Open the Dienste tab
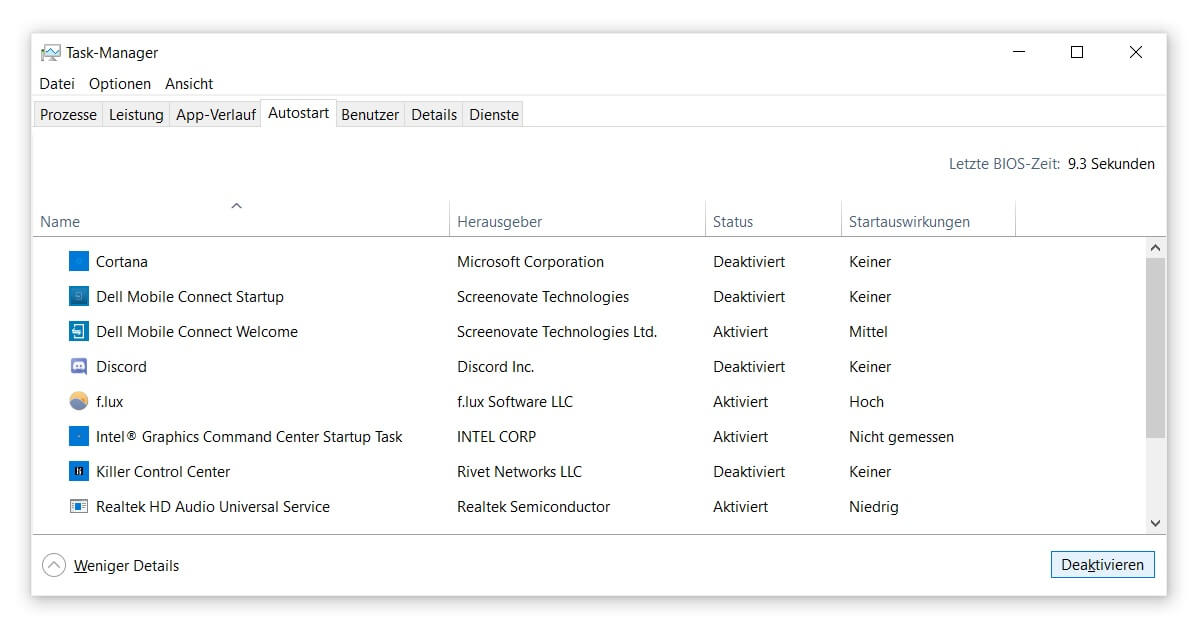Viewport: 1200px width, 630px height. 494,115
